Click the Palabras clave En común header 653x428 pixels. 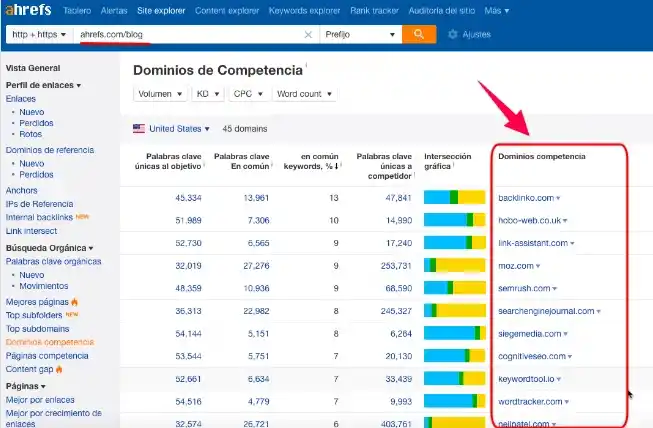pyautogui.click(x=242, y=161)
